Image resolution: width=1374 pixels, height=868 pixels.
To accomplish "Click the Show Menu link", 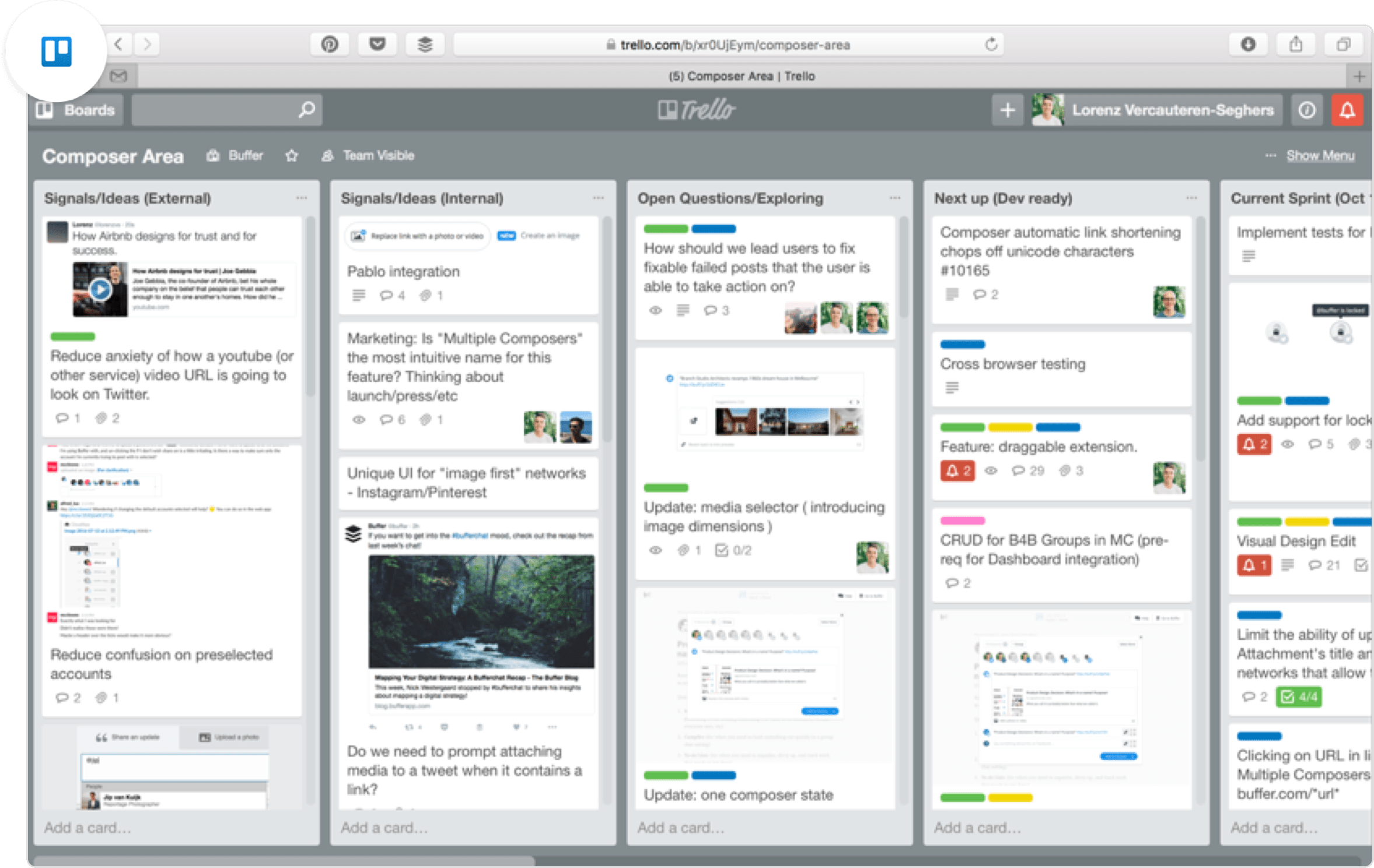I will pyautogui.click(x=1320, y=156).
